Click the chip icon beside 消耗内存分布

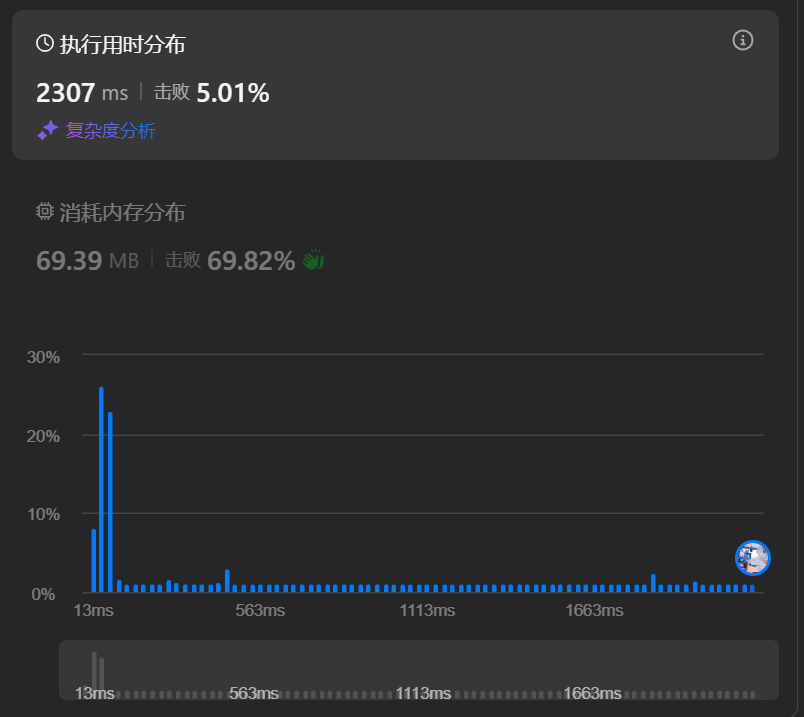[x=45, y=211]
